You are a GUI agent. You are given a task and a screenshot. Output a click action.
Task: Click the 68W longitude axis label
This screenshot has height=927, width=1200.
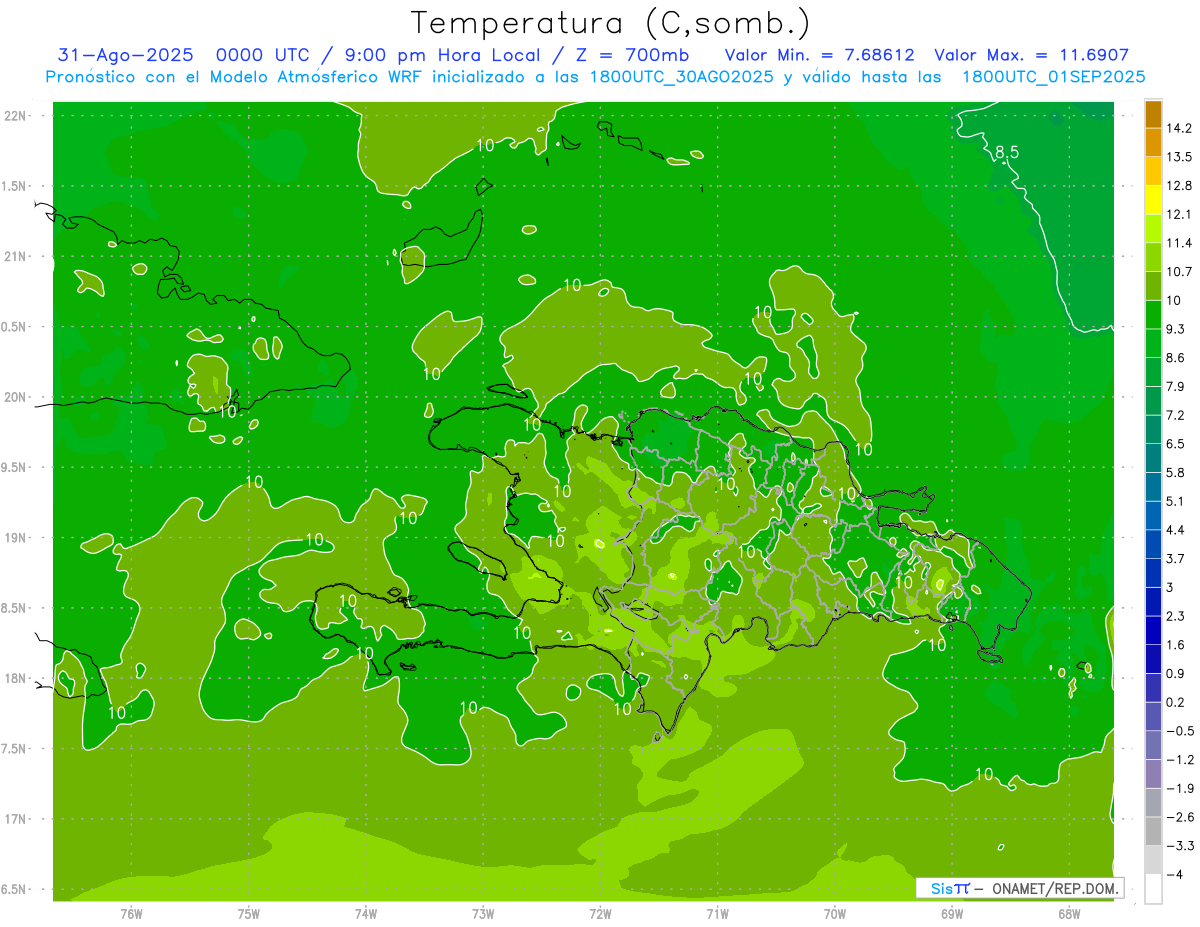(x=1069, y=913)
